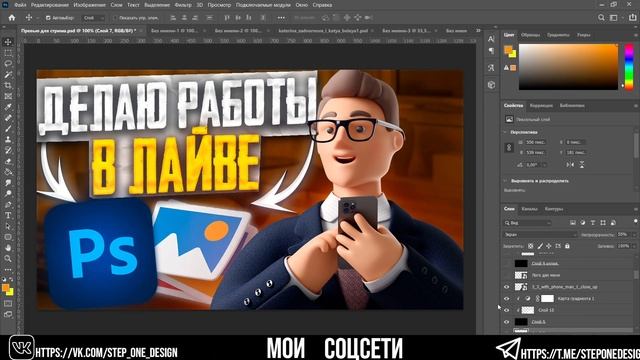Select the Brush tool
The height and width of the screenshot is (360, 640).
tap(8, 129)
